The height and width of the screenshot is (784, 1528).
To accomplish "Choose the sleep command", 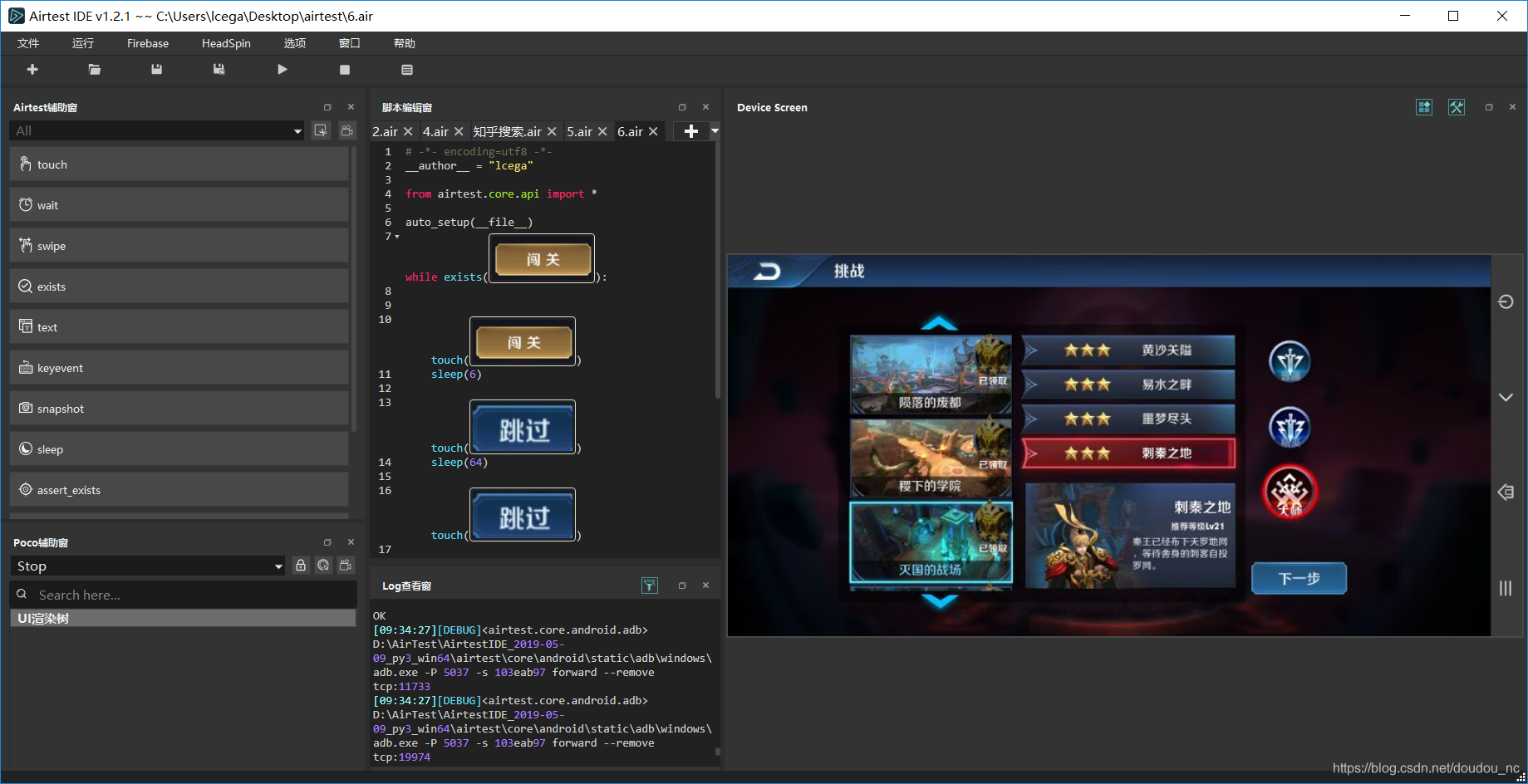I will (x=179, y=449).
